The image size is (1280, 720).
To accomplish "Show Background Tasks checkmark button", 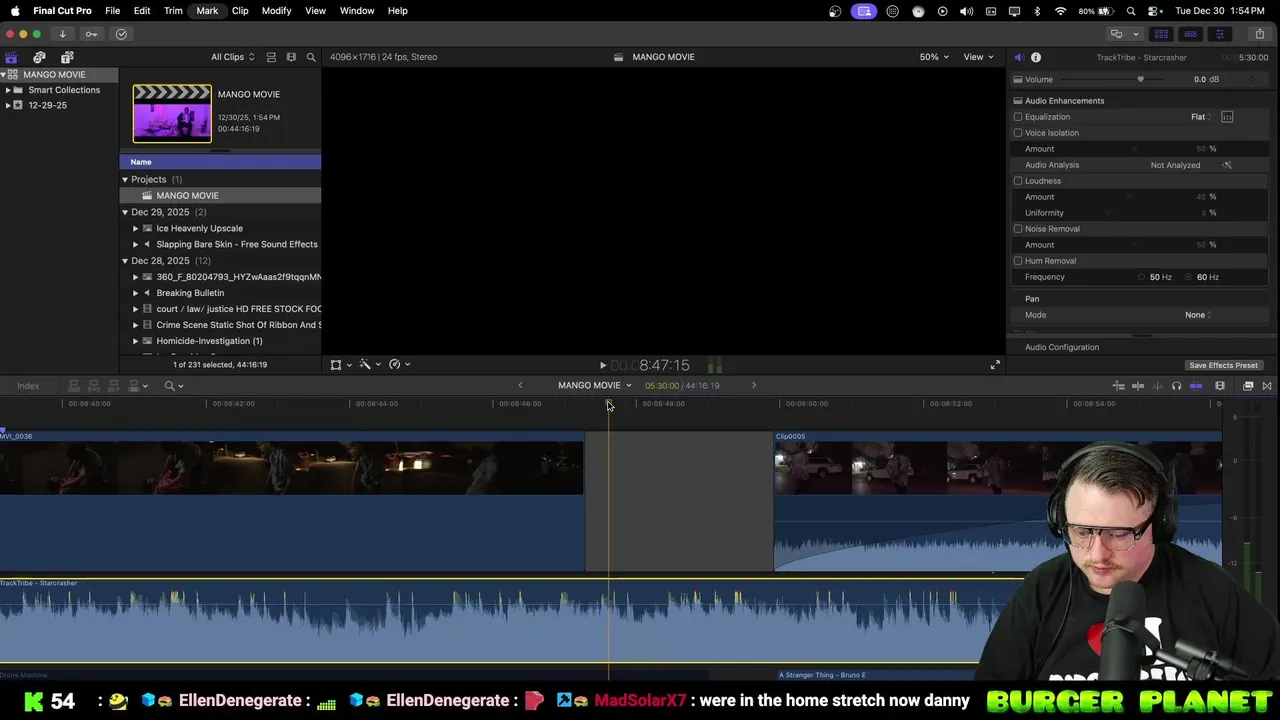I will point(121,34).
